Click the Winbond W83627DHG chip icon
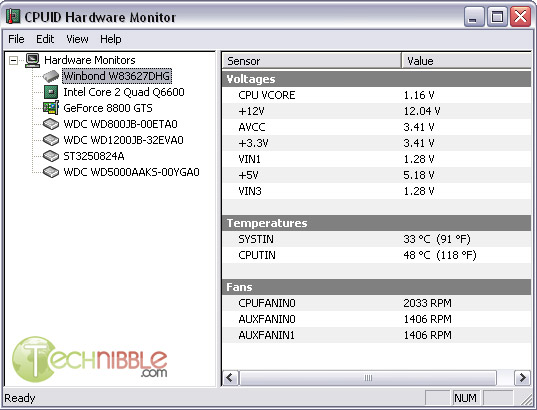This screenshot has height=410, width=537. click(x=51, y=76)
